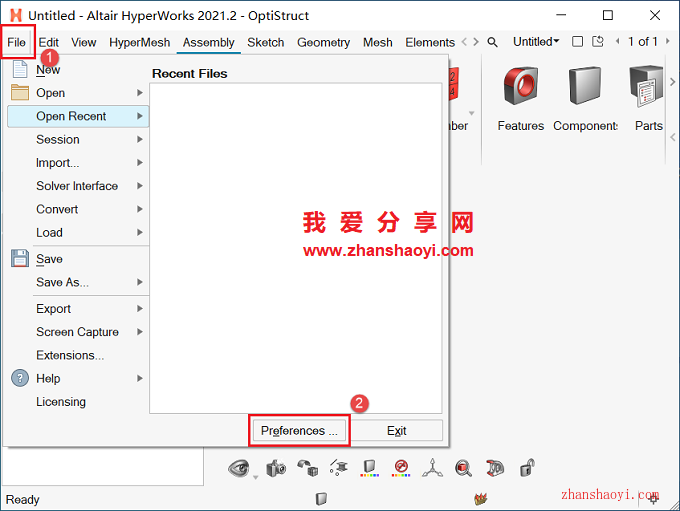The width and height of the screenshot is (680, 511).
Task: Expand ribbon tools with right chevron
Action: [672, 82]
